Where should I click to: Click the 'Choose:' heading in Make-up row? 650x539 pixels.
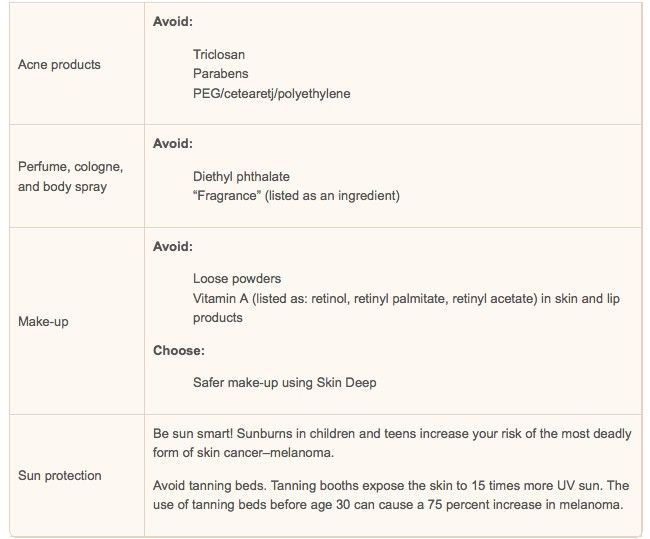[179, 350]
